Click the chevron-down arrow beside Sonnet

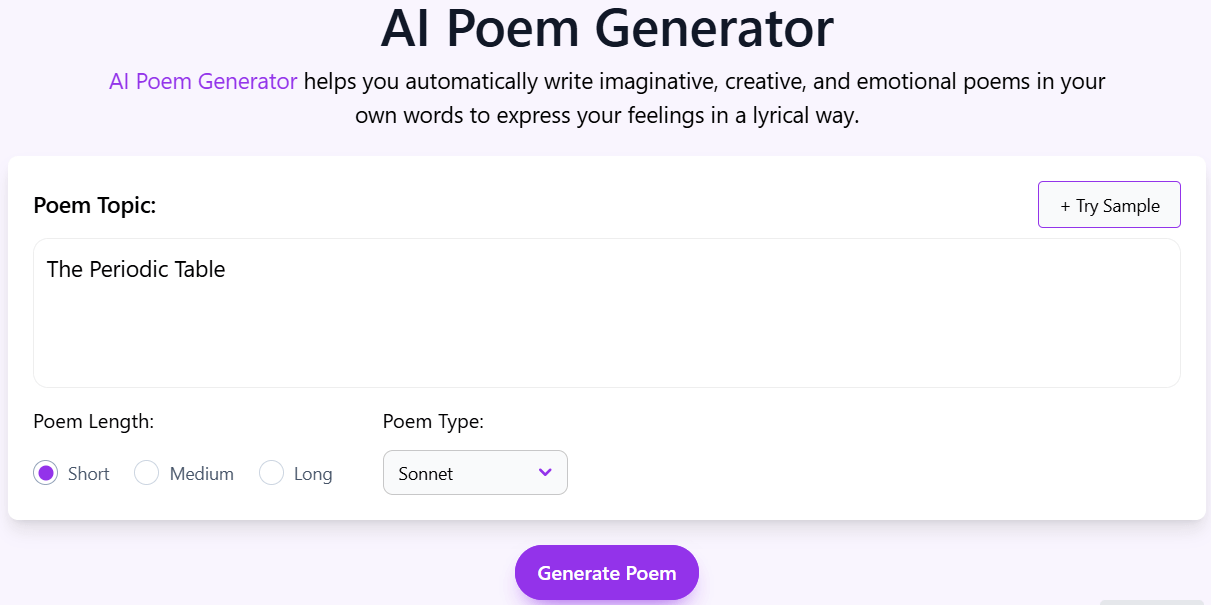[545, 472]
